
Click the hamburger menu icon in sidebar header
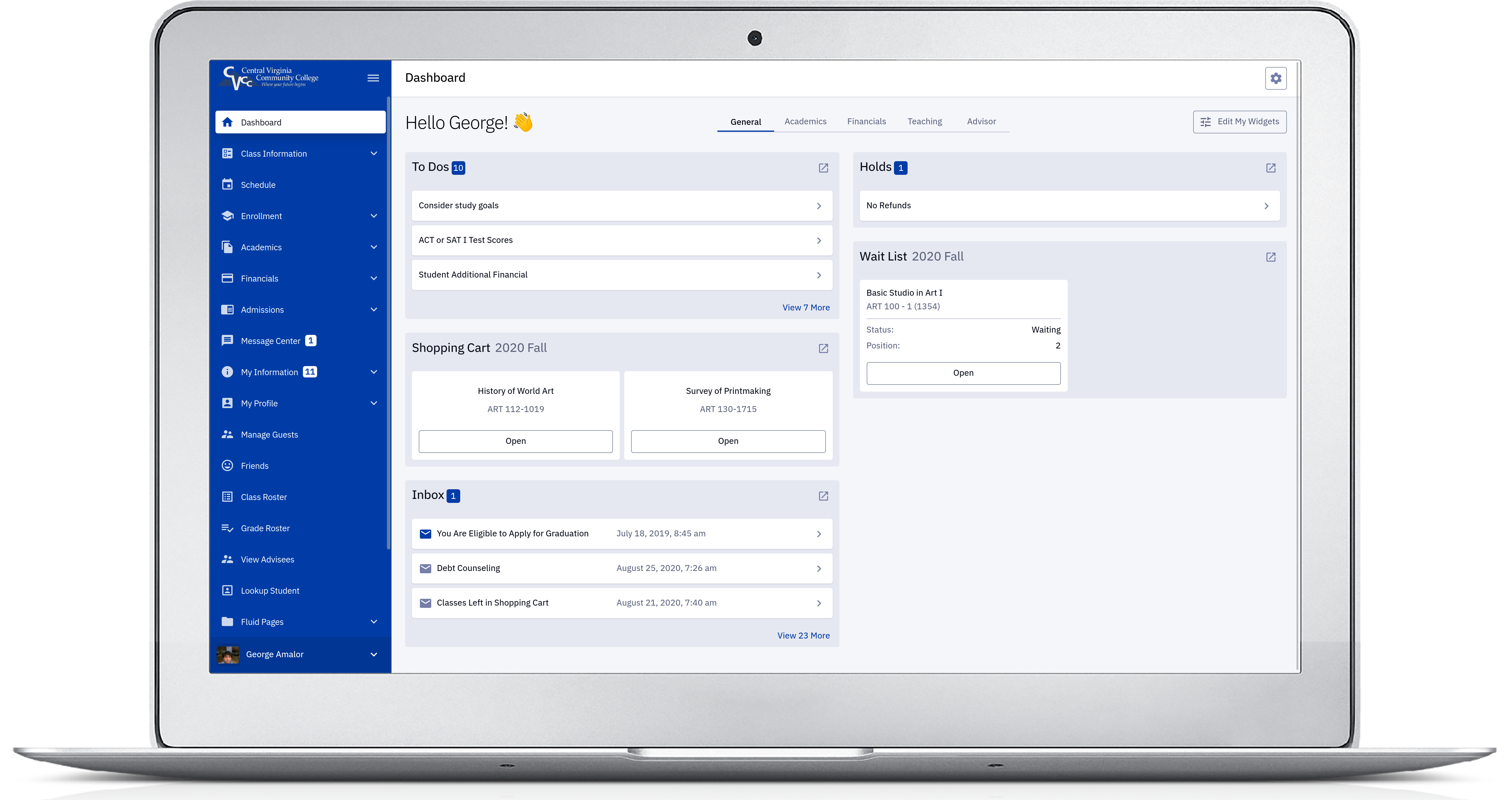pyautogui.click(x=373, y=78)
